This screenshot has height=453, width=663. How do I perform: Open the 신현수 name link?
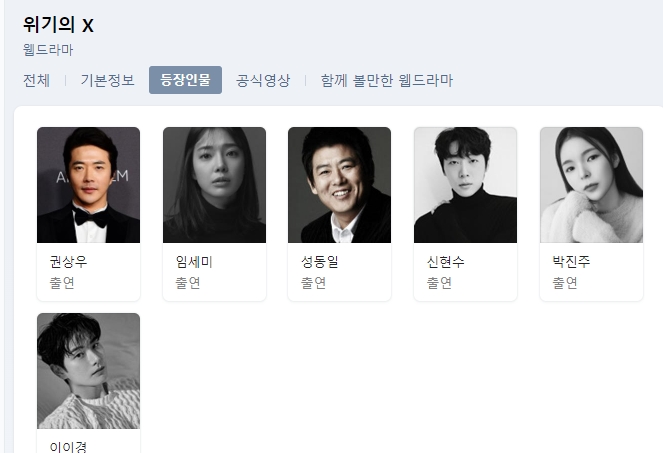pos(445,262)
